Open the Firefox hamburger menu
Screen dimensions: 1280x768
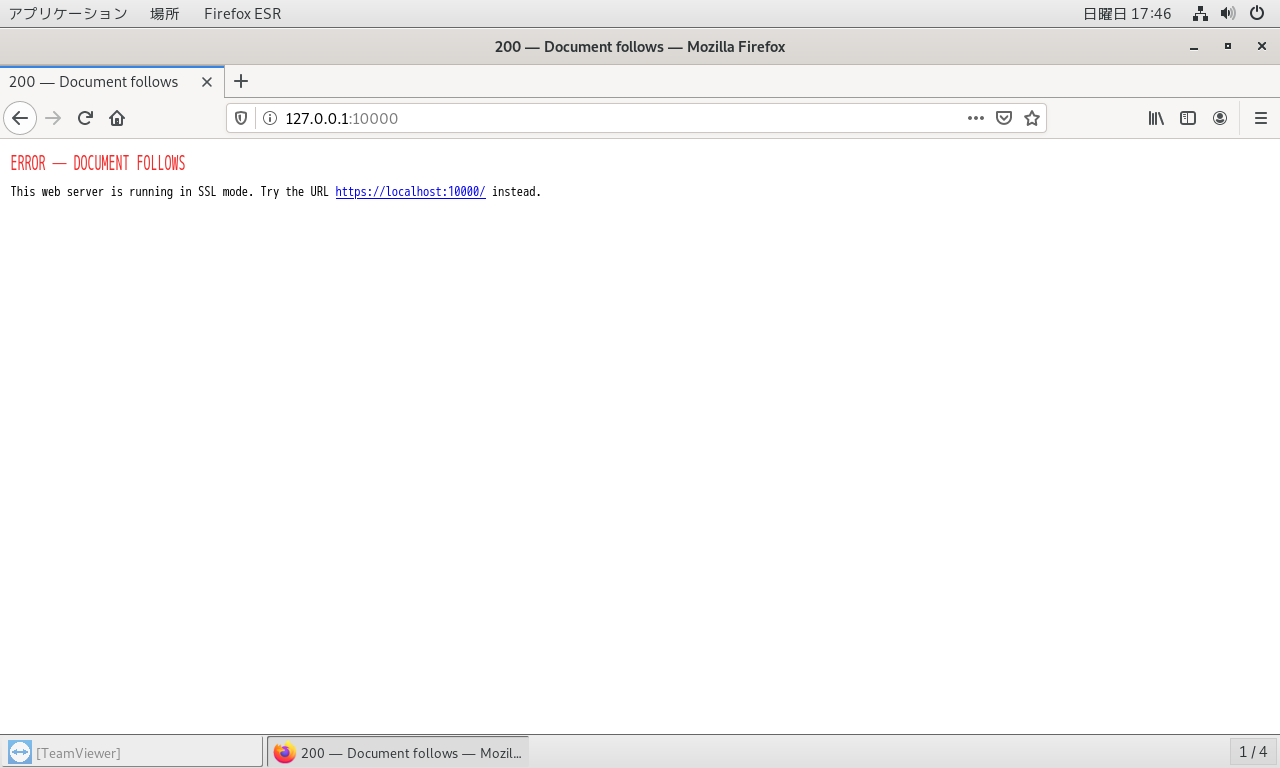(x=1260, y=118)
